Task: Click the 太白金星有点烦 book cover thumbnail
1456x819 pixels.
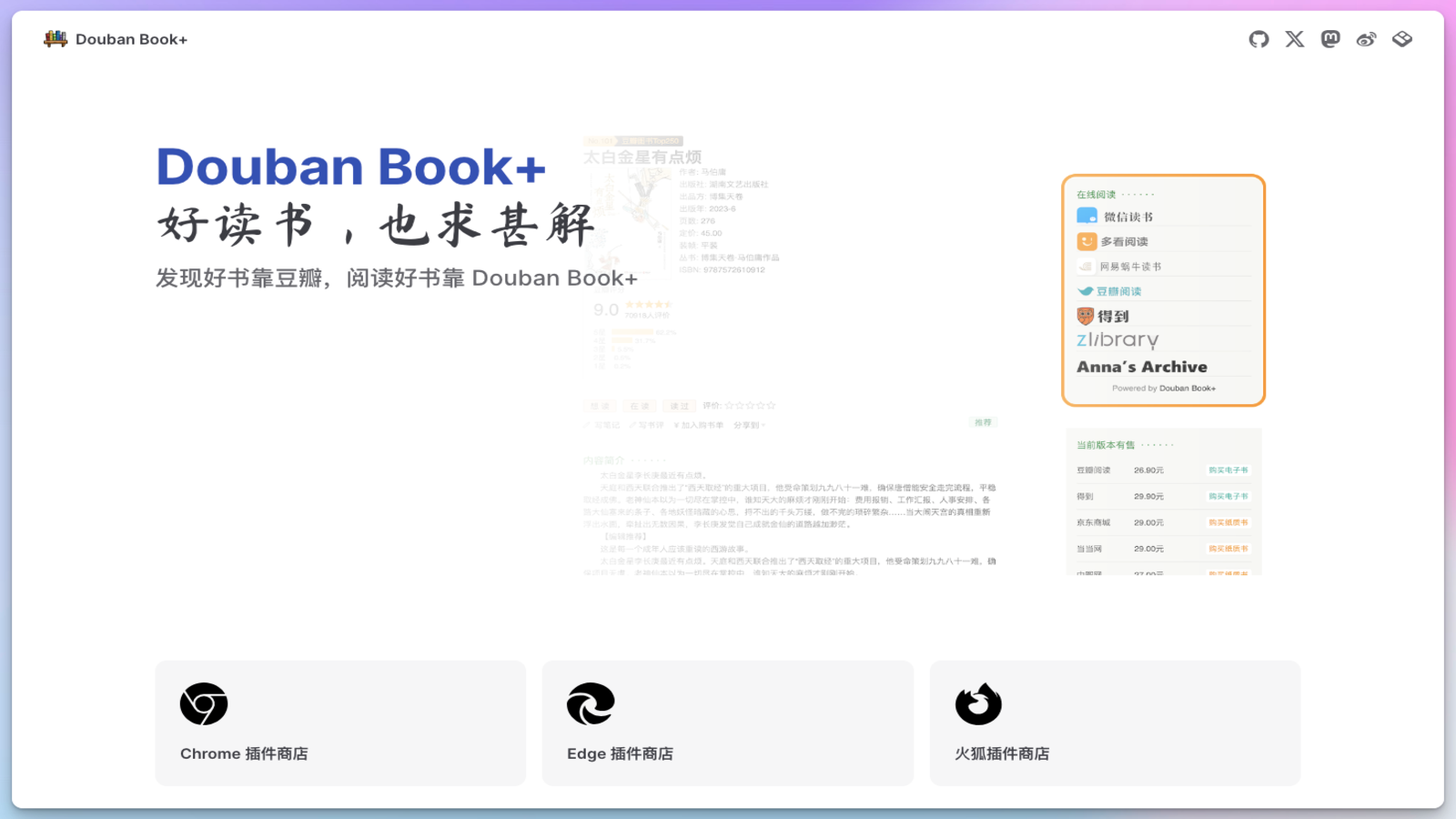Action: point(627,224)
